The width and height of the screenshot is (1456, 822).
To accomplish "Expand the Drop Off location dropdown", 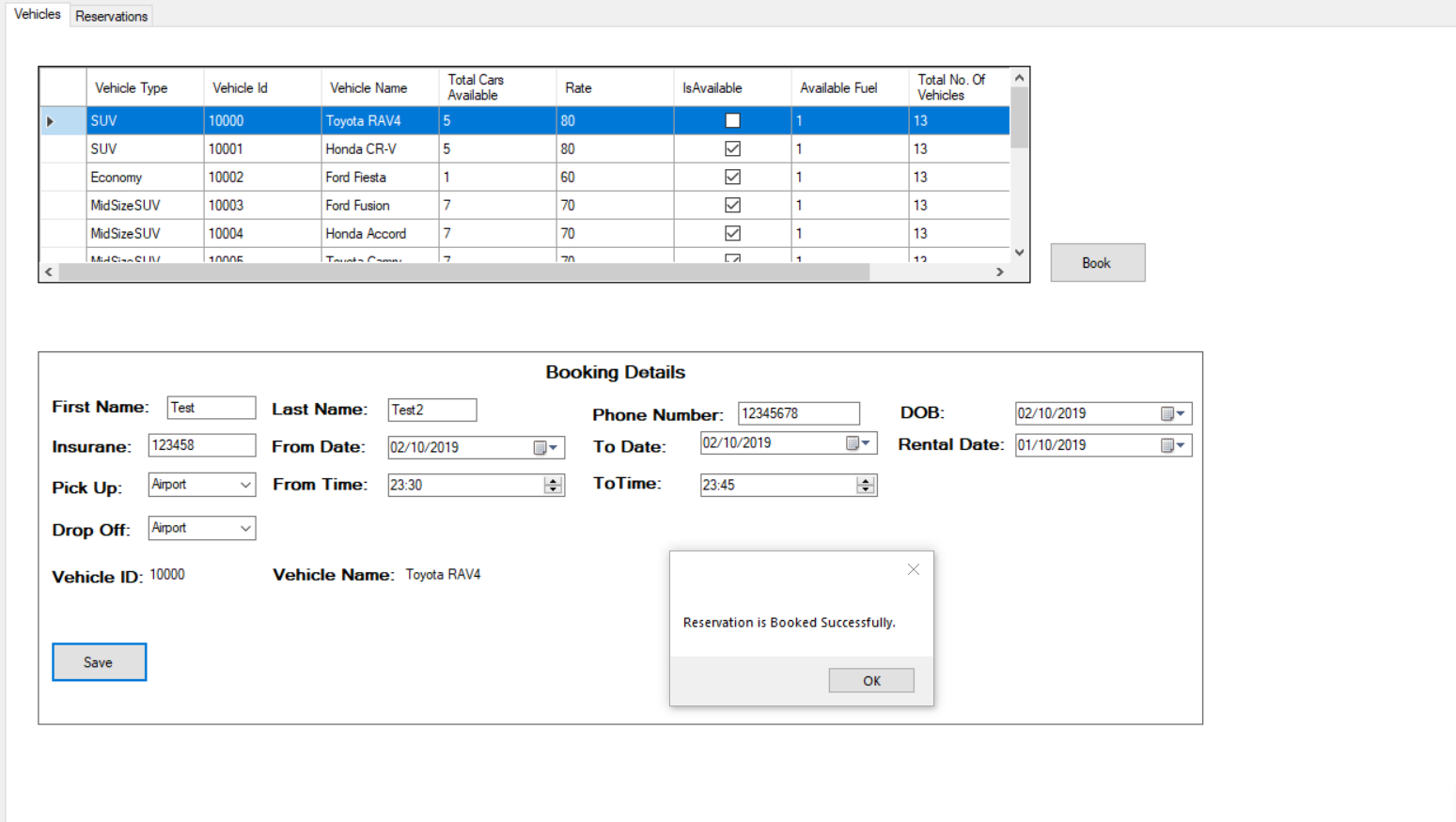I will pyautogui.click(x=245, y=528).
